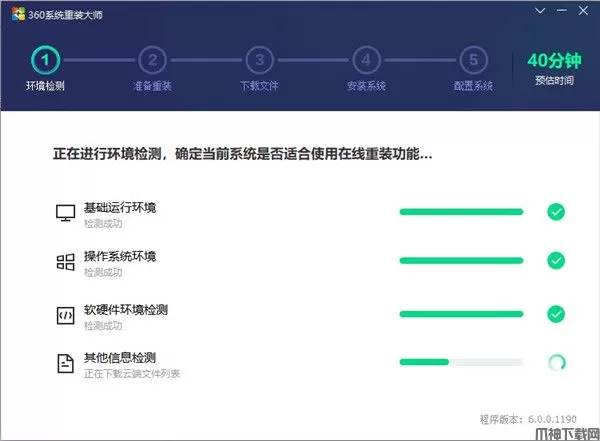Click the 正在下载云端文件列表 status text

click(x=132, y=374)
